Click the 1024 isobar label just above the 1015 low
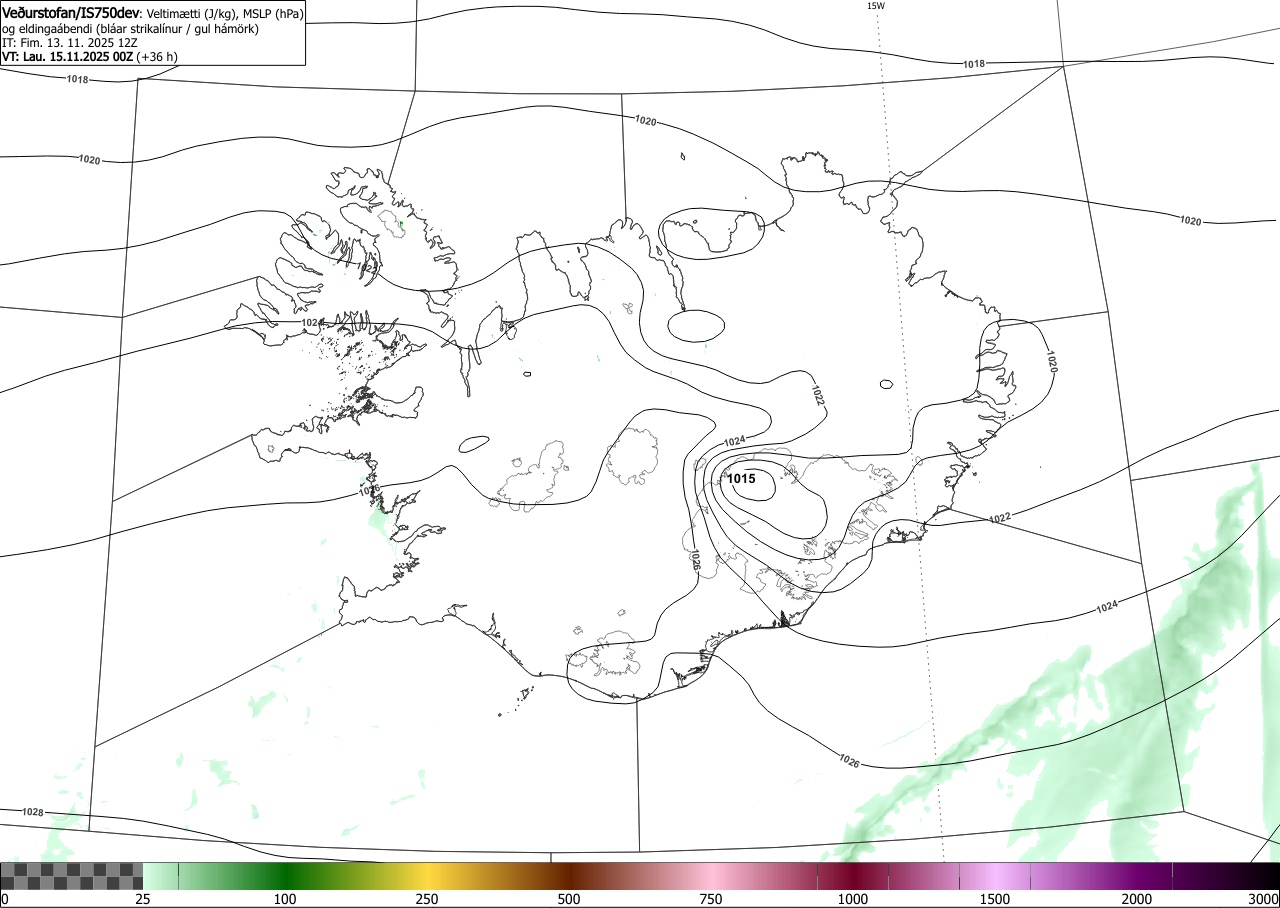The width and height of the screenshot is (1280, 908). pyautogui.click(x=735, y=441)
